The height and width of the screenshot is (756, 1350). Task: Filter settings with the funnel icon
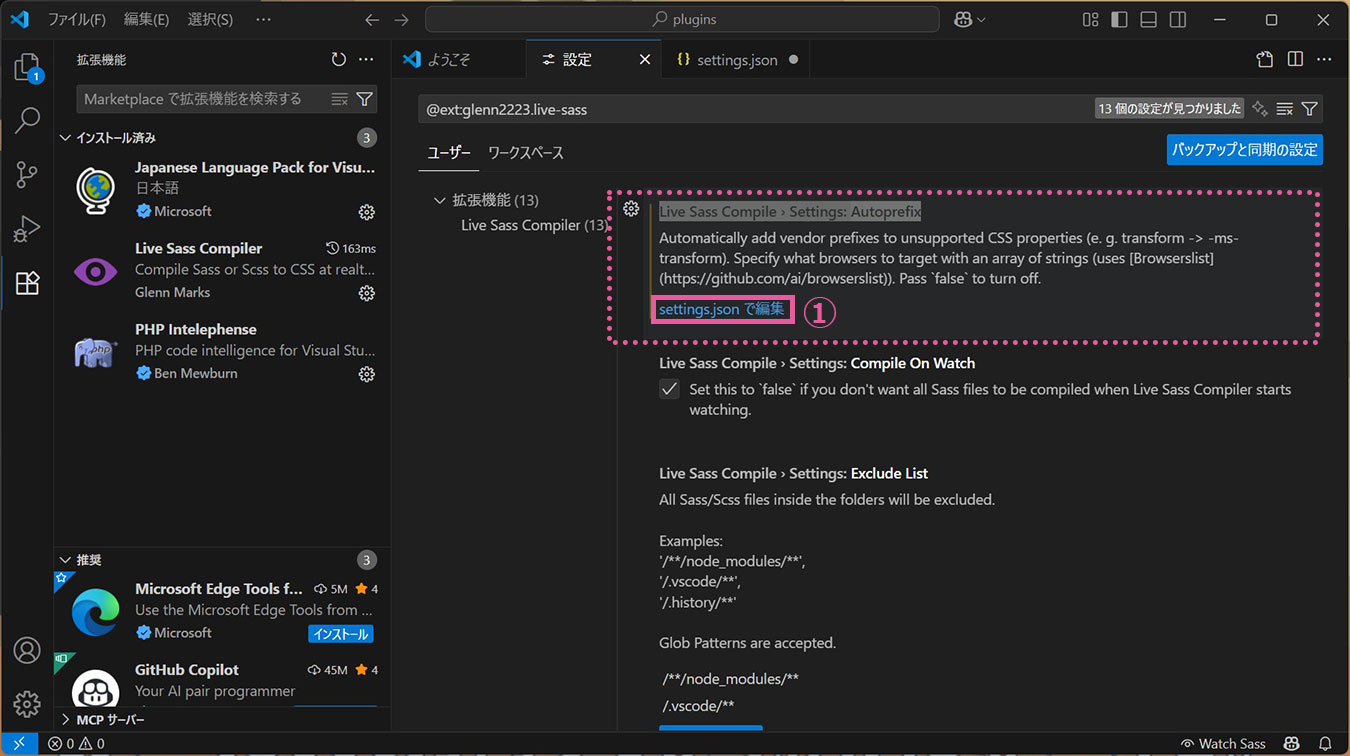(1309, 109)
